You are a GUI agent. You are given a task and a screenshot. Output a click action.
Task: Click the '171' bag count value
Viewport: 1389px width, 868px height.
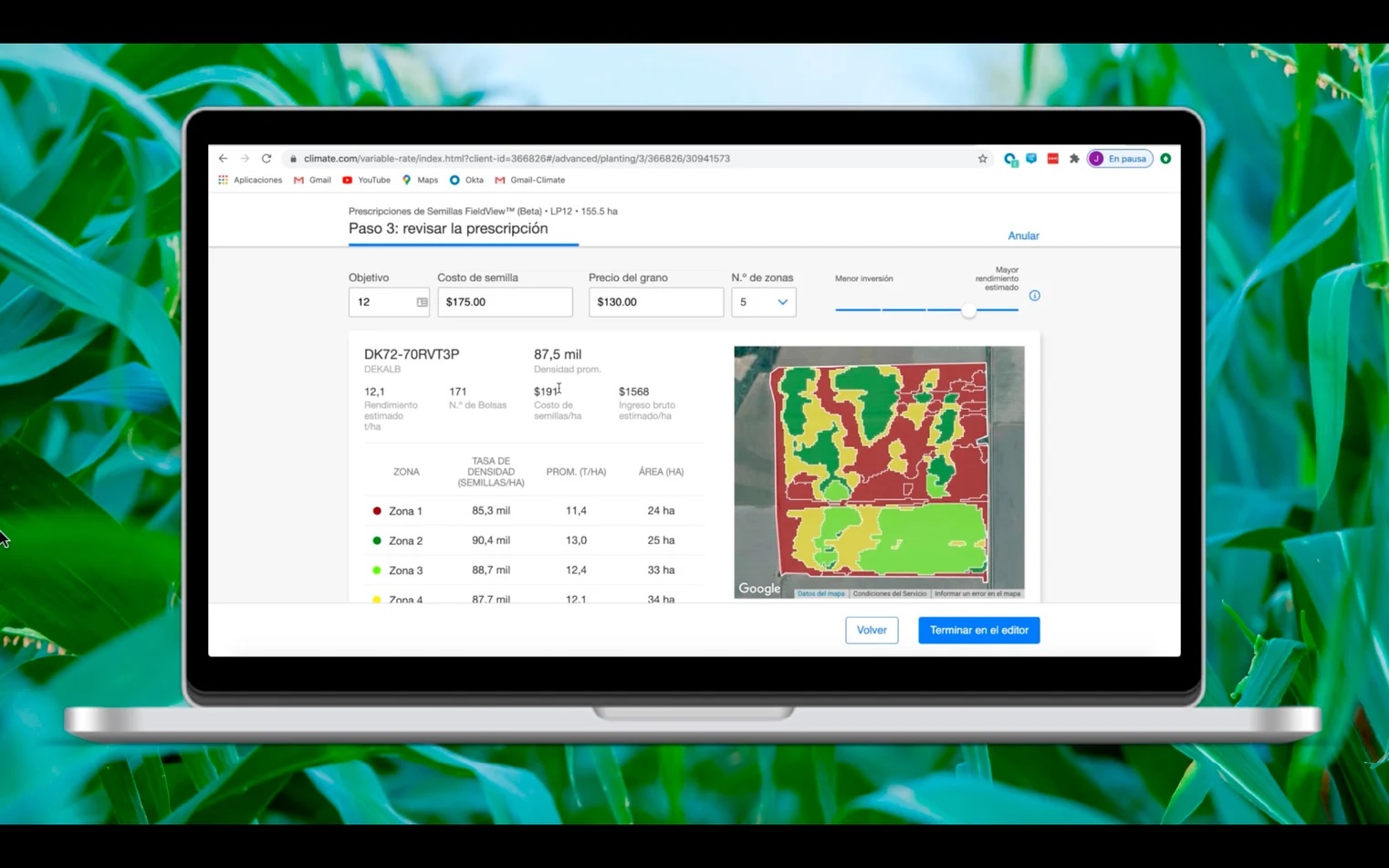458,392
